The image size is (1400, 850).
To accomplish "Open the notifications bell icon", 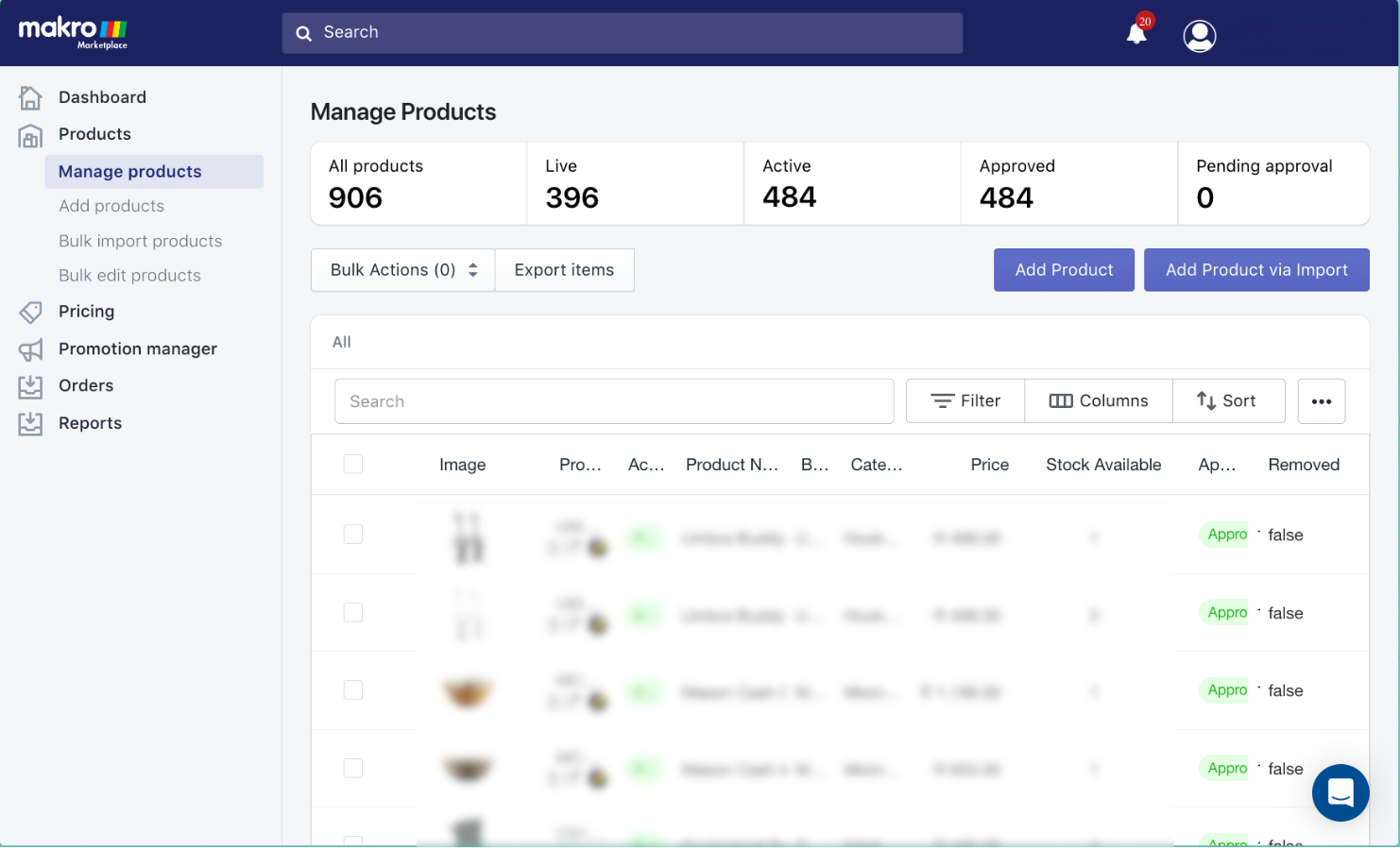I will click(1136, 35).
